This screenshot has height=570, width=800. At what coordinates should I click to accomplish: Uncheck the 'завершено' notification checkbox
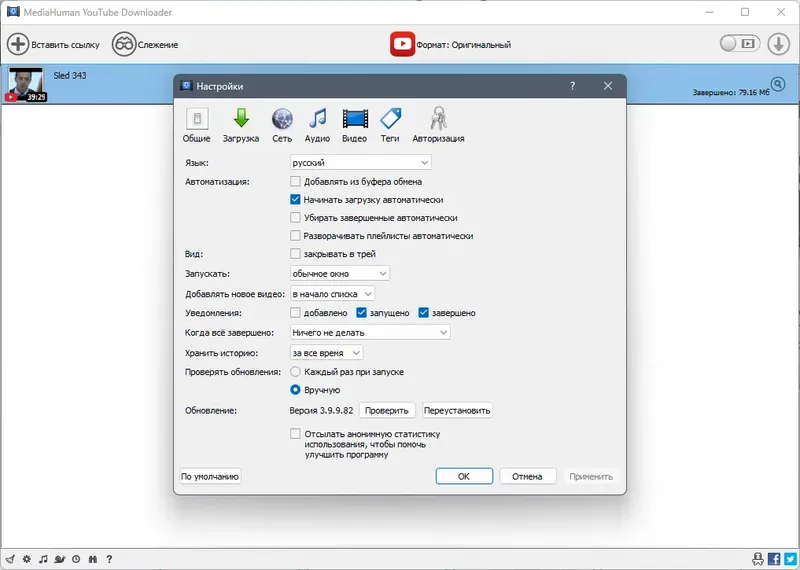tap(423, 313)
